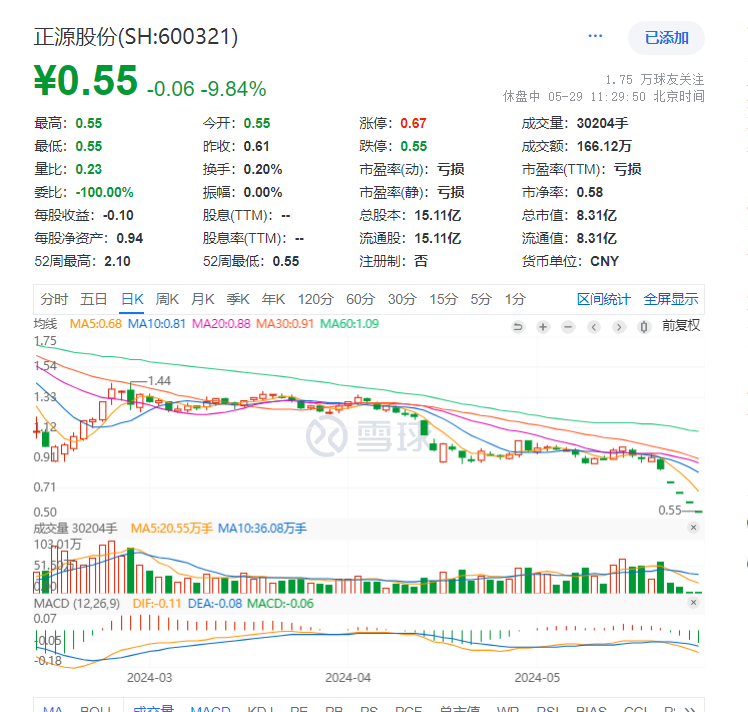Click the 1.75 万球友关注 followers text
This screenshot has width=748, height=712.
(x=654, y=79)
